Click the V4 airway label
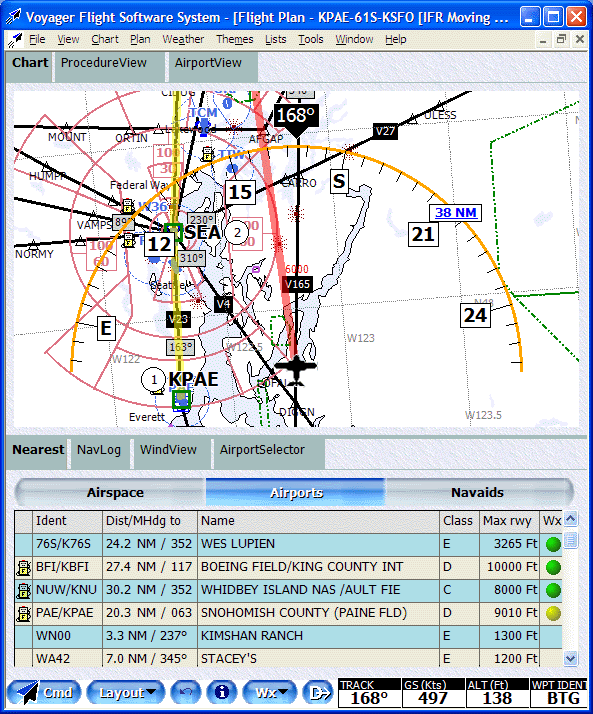 (223, 305)
